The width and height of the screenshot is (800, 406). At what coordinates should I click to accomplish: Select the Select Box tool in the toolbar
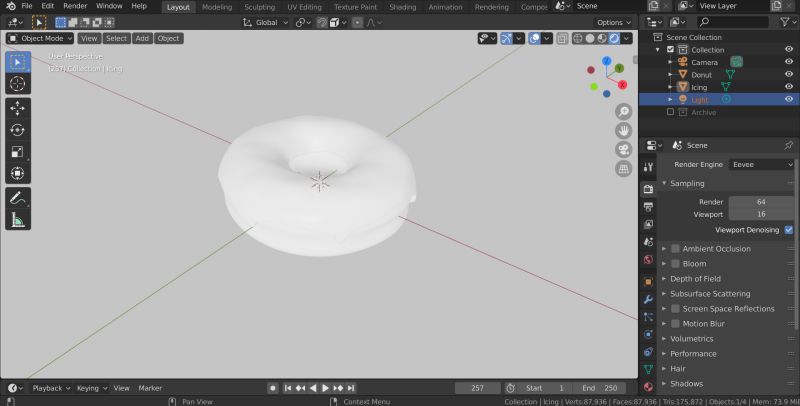(x=18, y=62)
